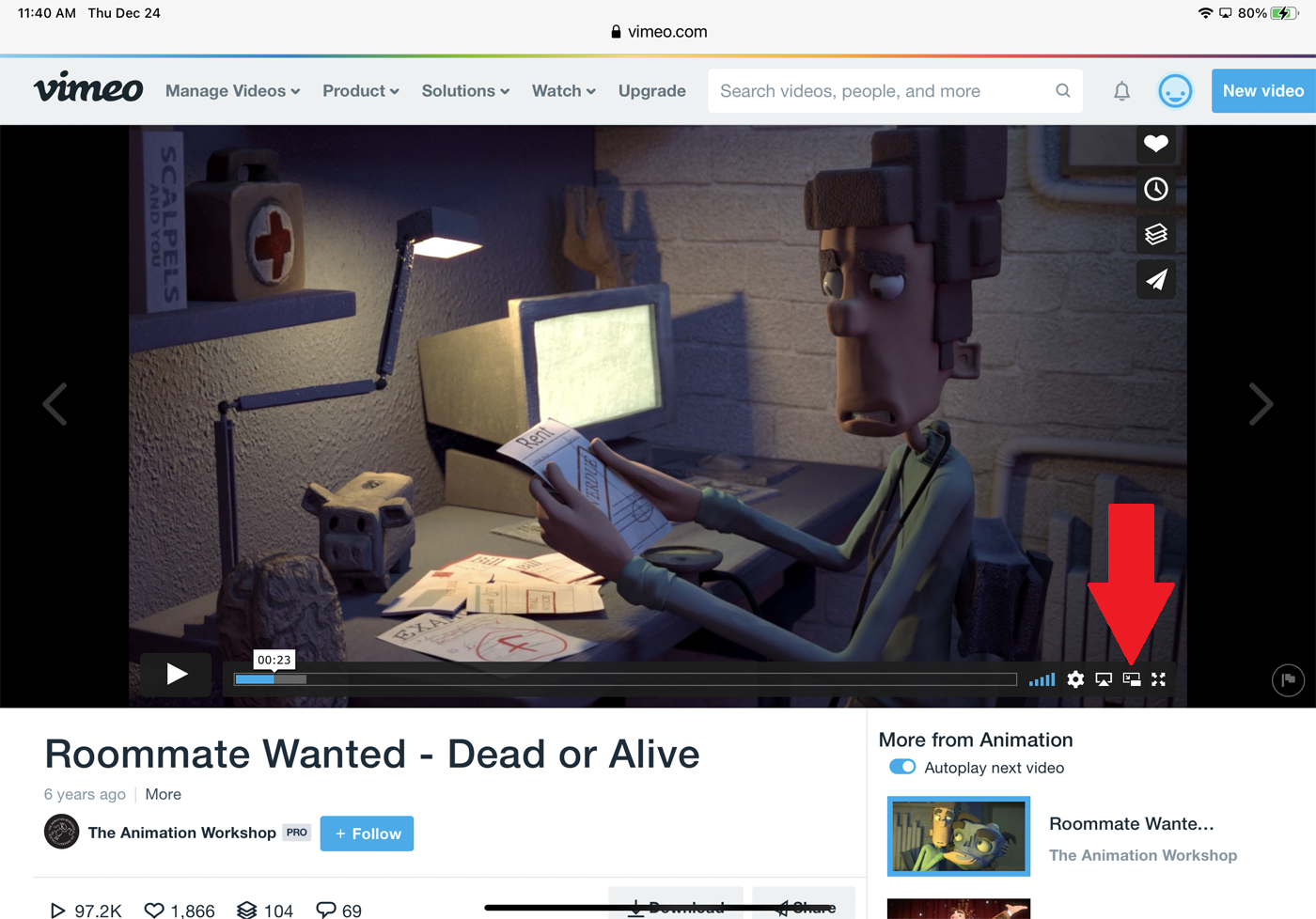Open the Roommate Wante... title link

[1132, 824]
